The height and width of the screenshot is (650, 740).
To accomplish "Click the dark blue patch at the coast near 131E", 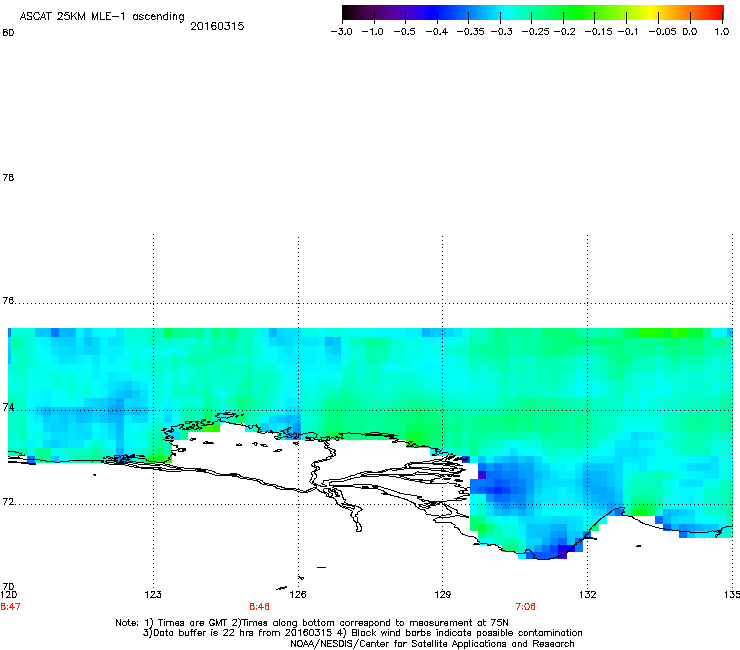I will coord(557,551).
